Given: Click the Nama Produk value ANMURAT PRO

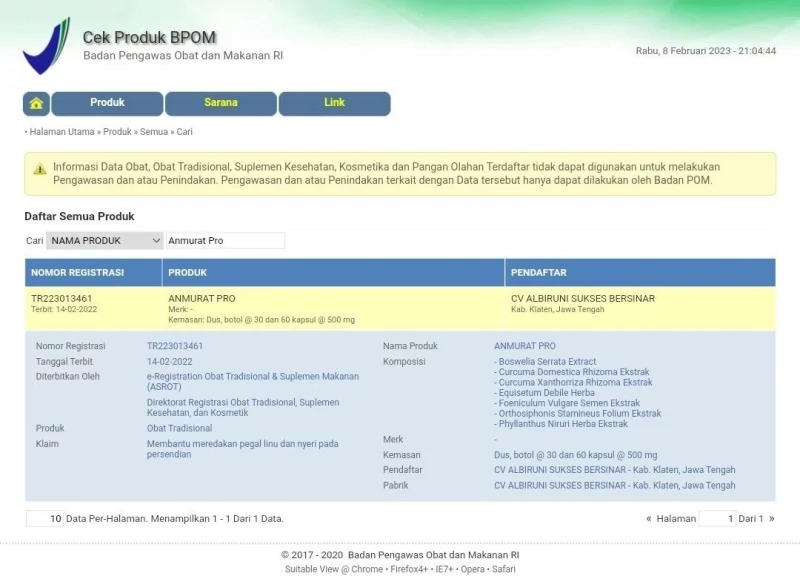Looking at the screenshot, I should click(524, 346).
